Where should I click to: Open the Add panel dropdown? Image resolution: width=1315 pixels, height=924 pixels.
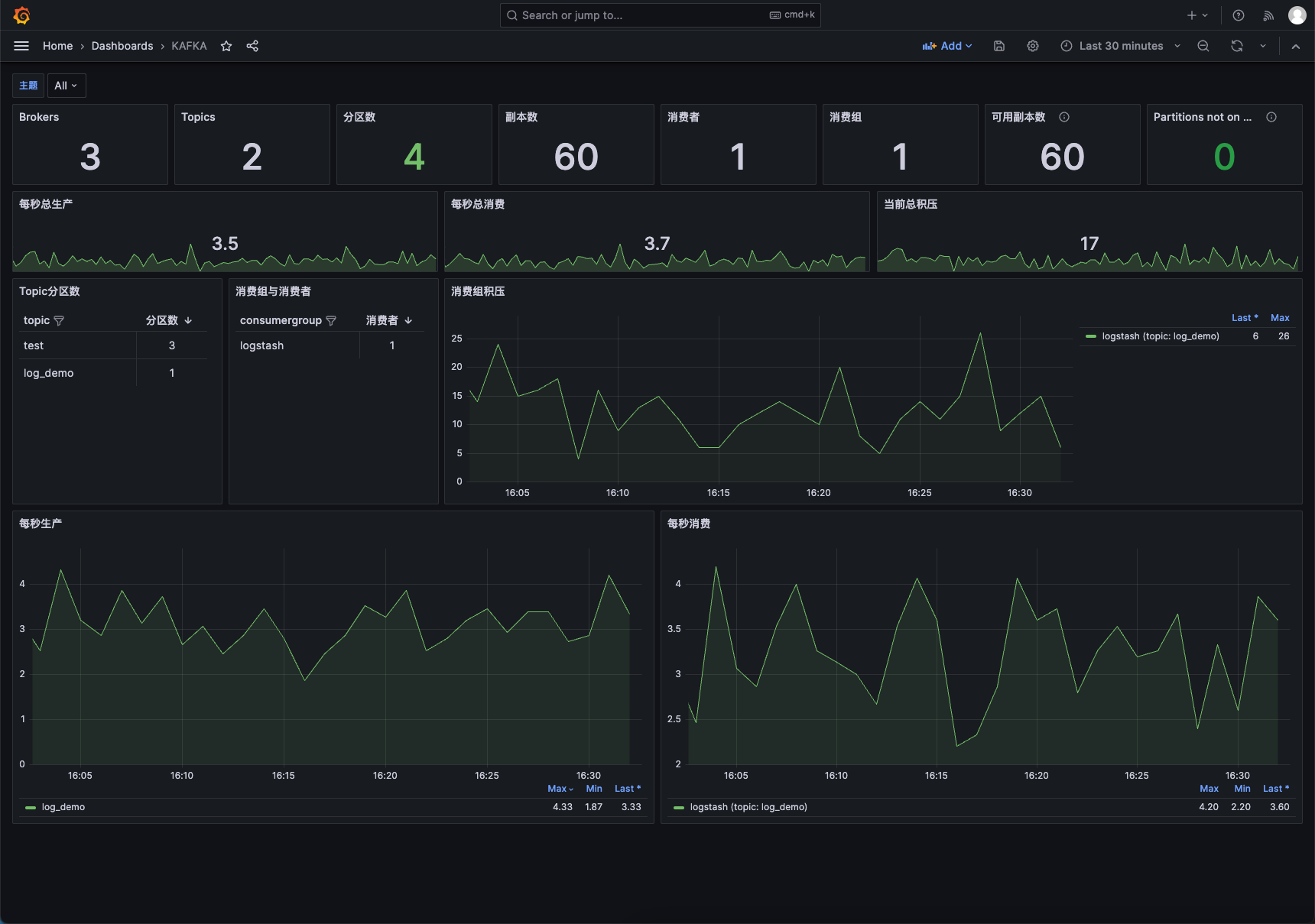947,46
